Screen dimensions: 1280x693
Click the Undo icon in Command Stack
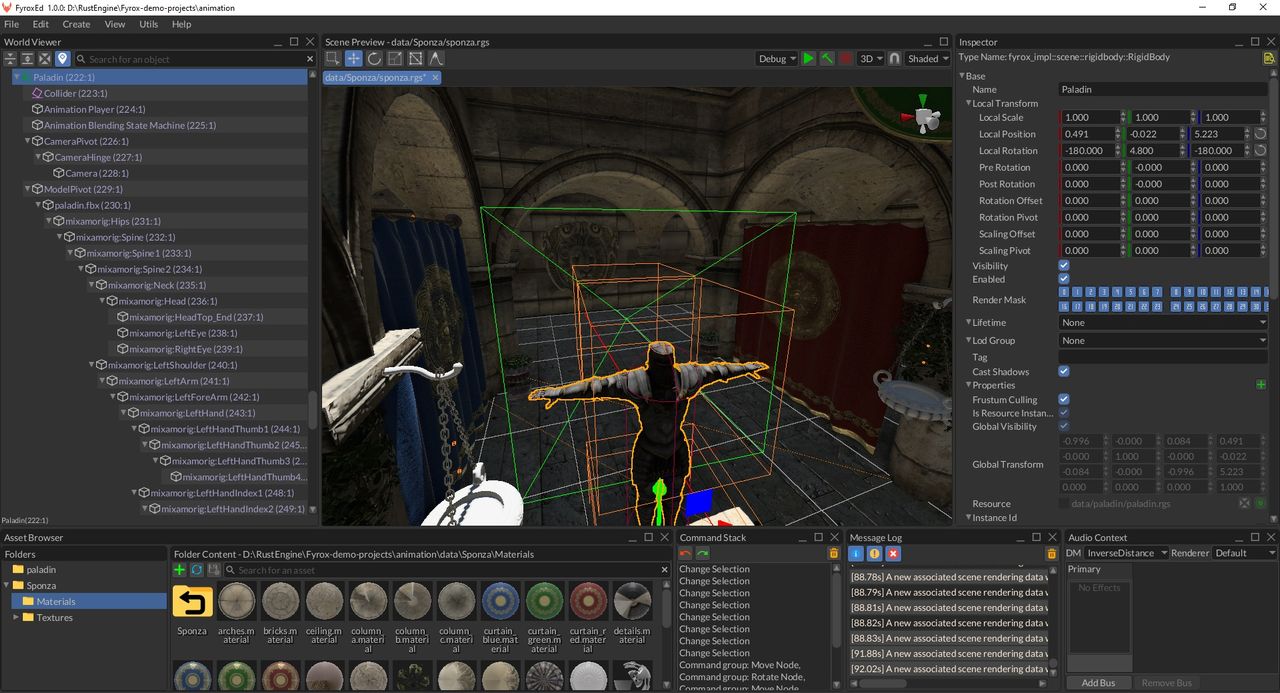click(x=685, y=553)
